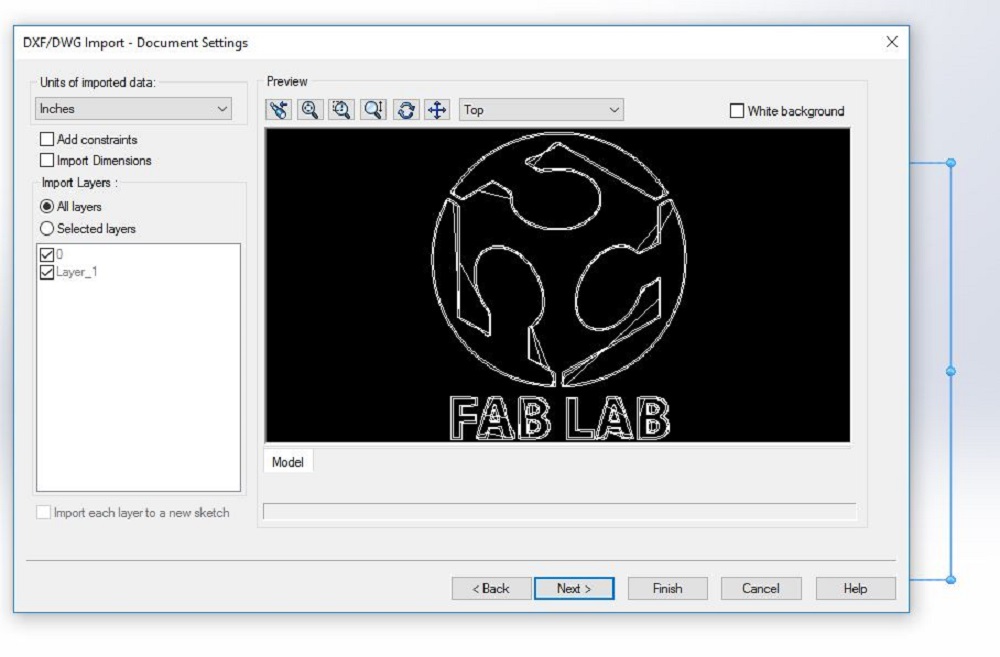Toggle the White background checkbox
1000x657 pixels.
[737, 111]
